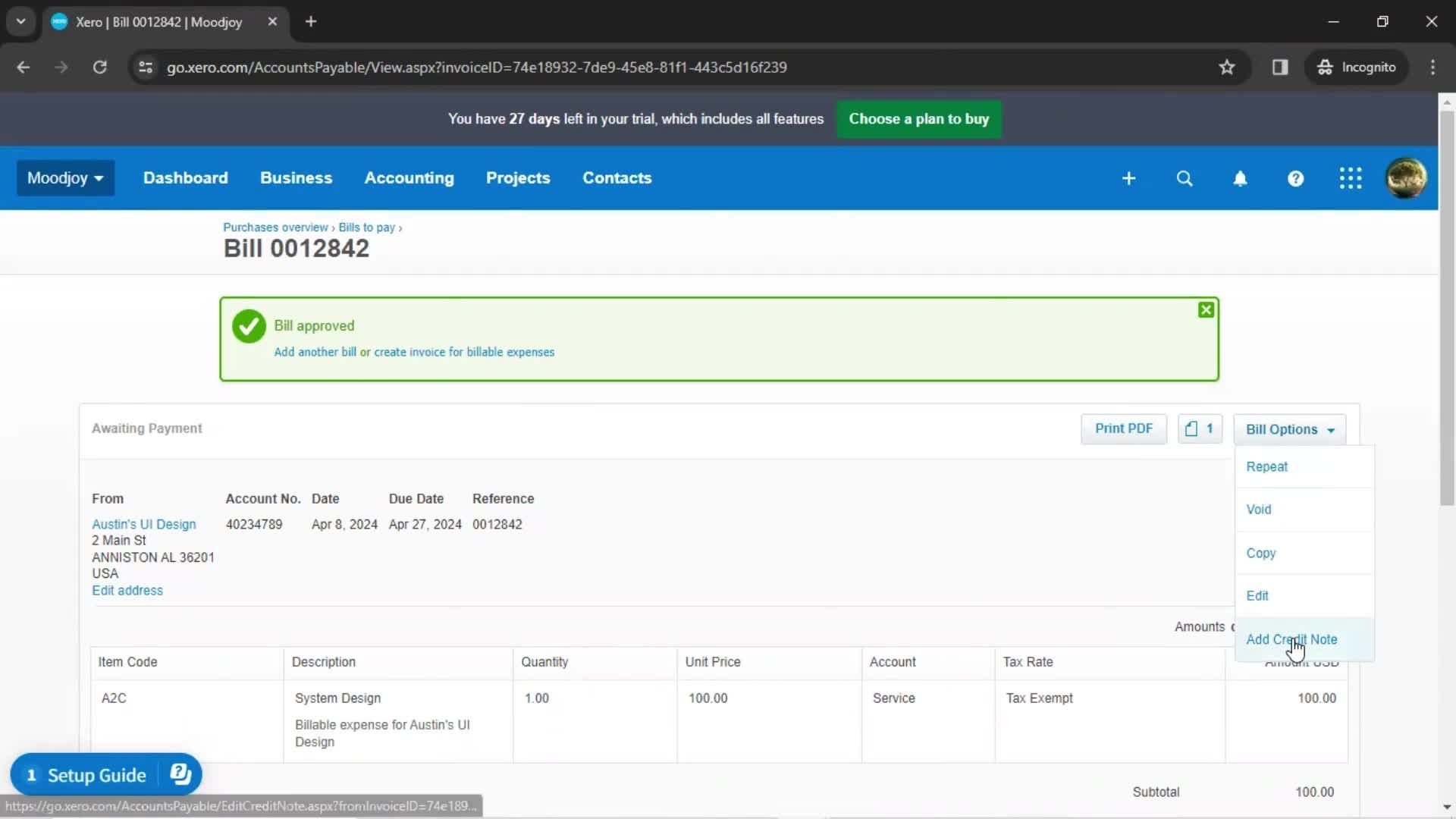
Task: Reload the page
Action: pos(99,67)
